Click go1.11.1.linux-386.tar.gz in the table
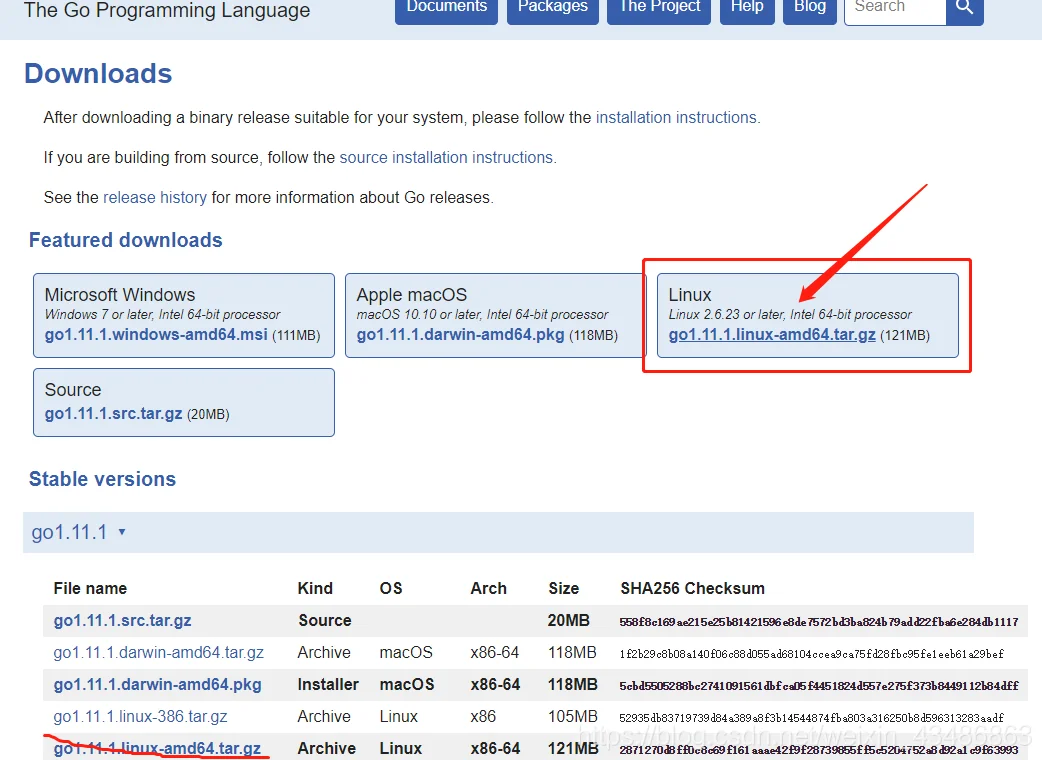Screen dimensions: 1042x760 (140, 716)
